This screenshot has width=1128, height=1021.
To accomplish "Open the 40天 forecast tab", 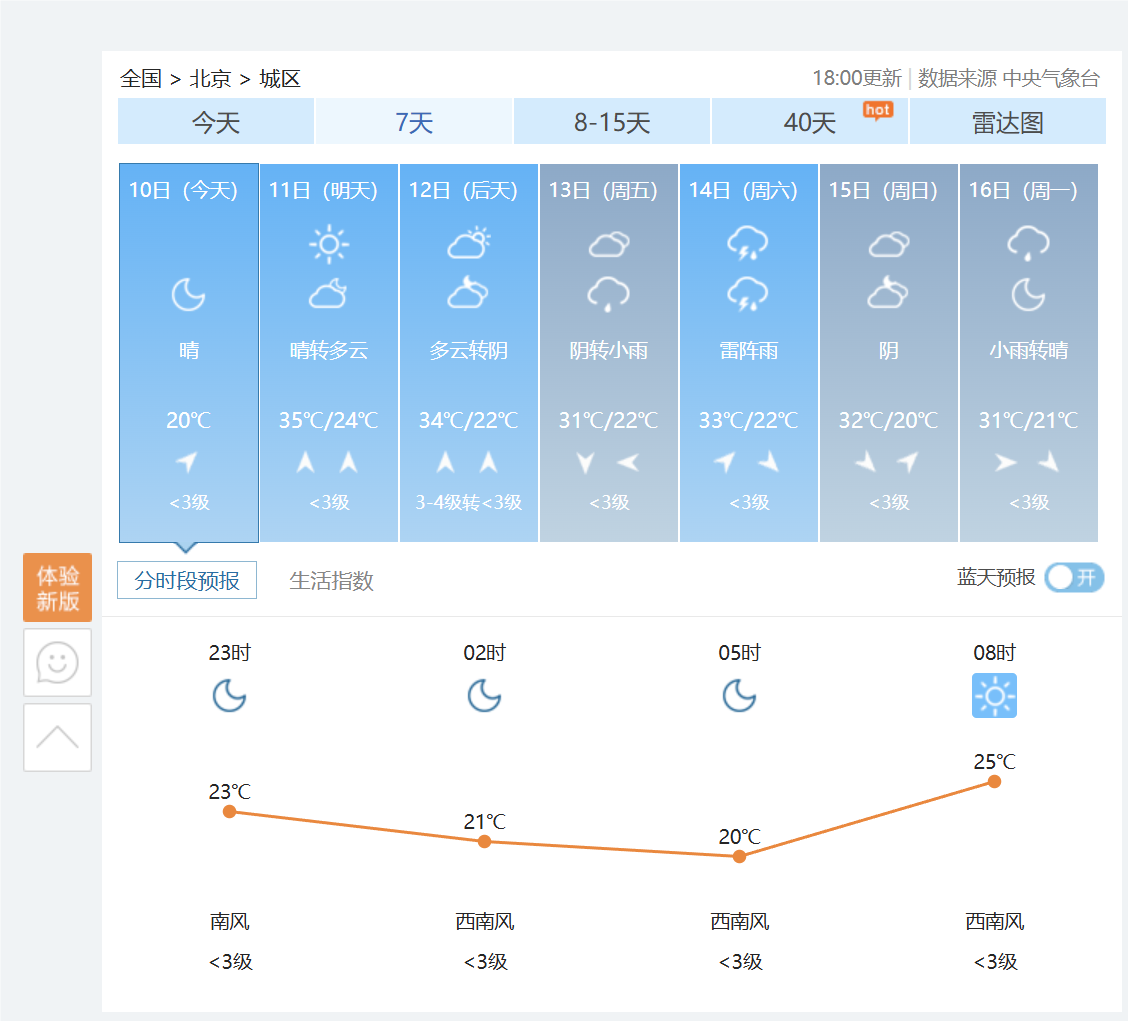I will point(810,122).
